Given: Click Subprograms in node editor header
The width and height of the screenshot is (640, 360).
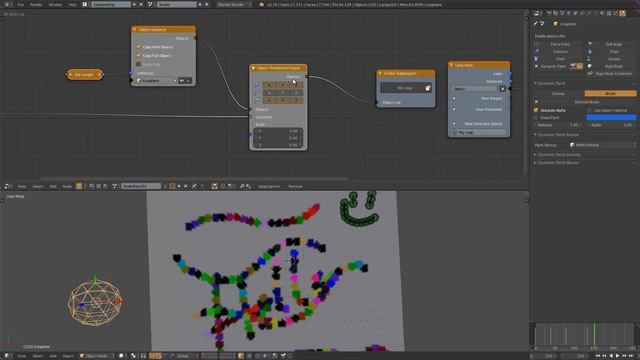Looking at the screenshot, I should (x=269, y=186).
